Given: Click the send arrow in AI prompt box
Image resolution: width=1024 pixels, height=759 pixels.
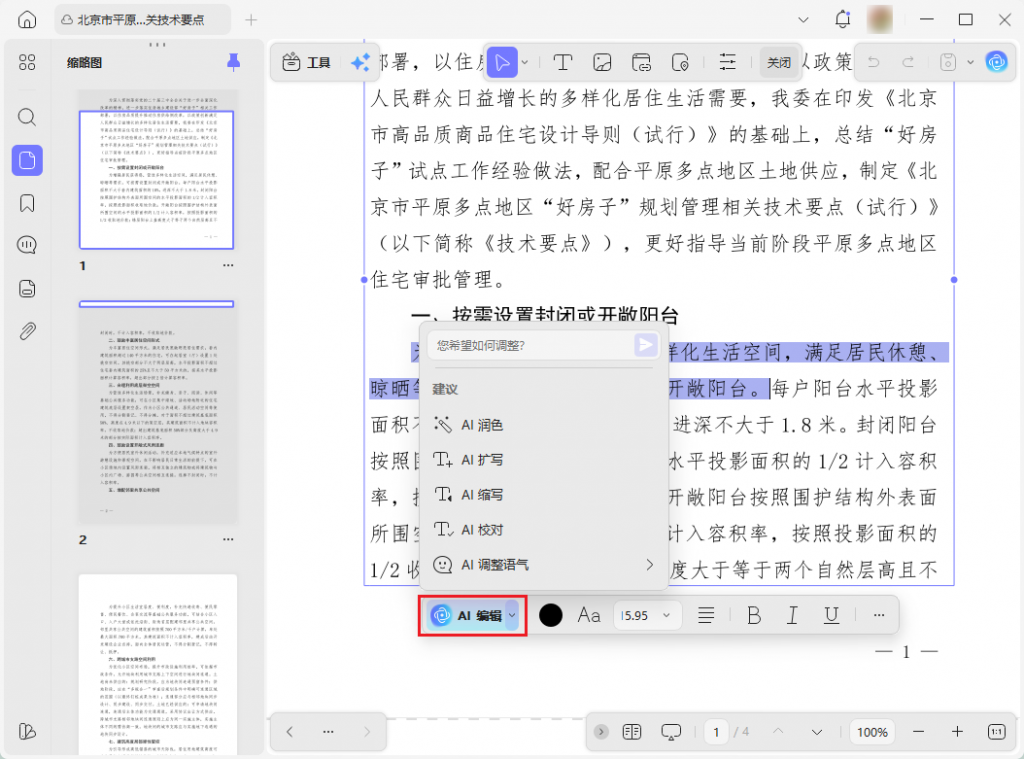Looking at the screenshot, I should [646, 345].
